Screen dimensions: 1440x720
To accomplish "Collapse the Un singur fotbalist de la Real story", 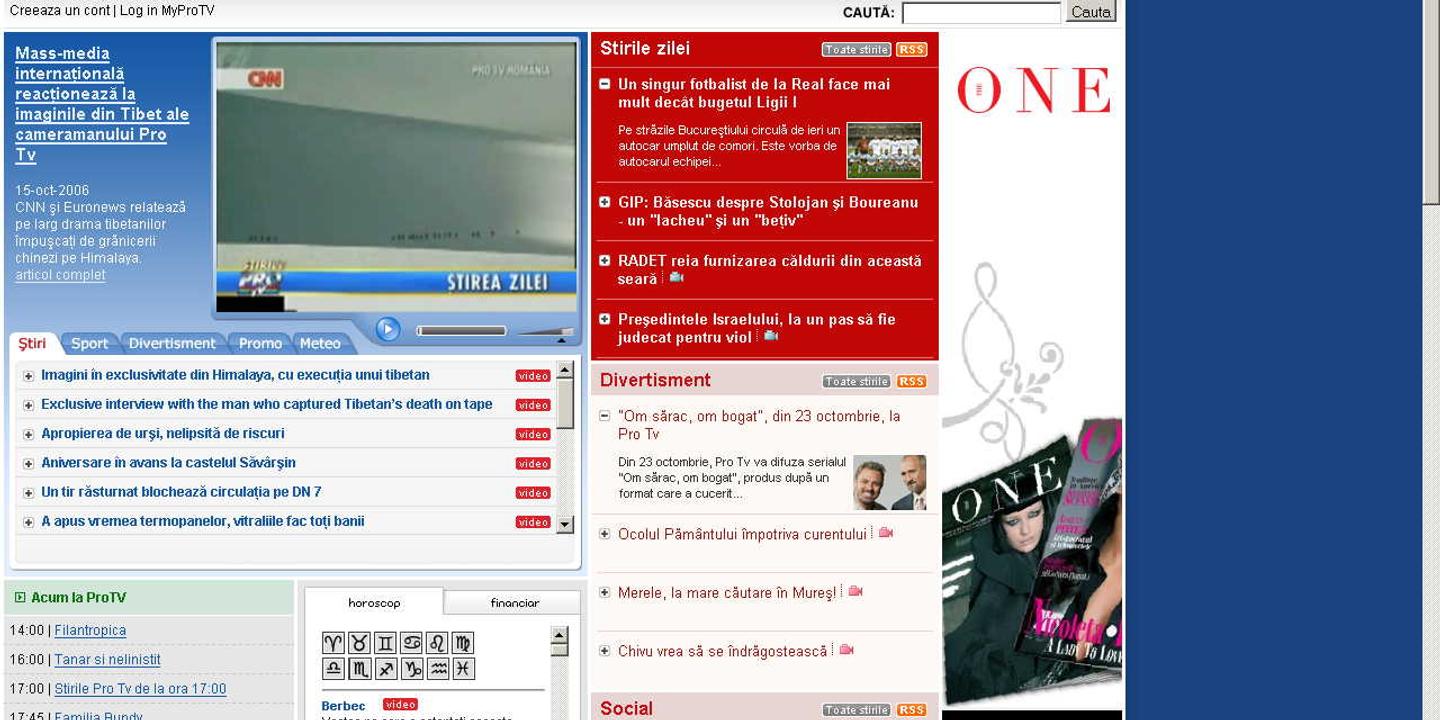I will 604,84.
